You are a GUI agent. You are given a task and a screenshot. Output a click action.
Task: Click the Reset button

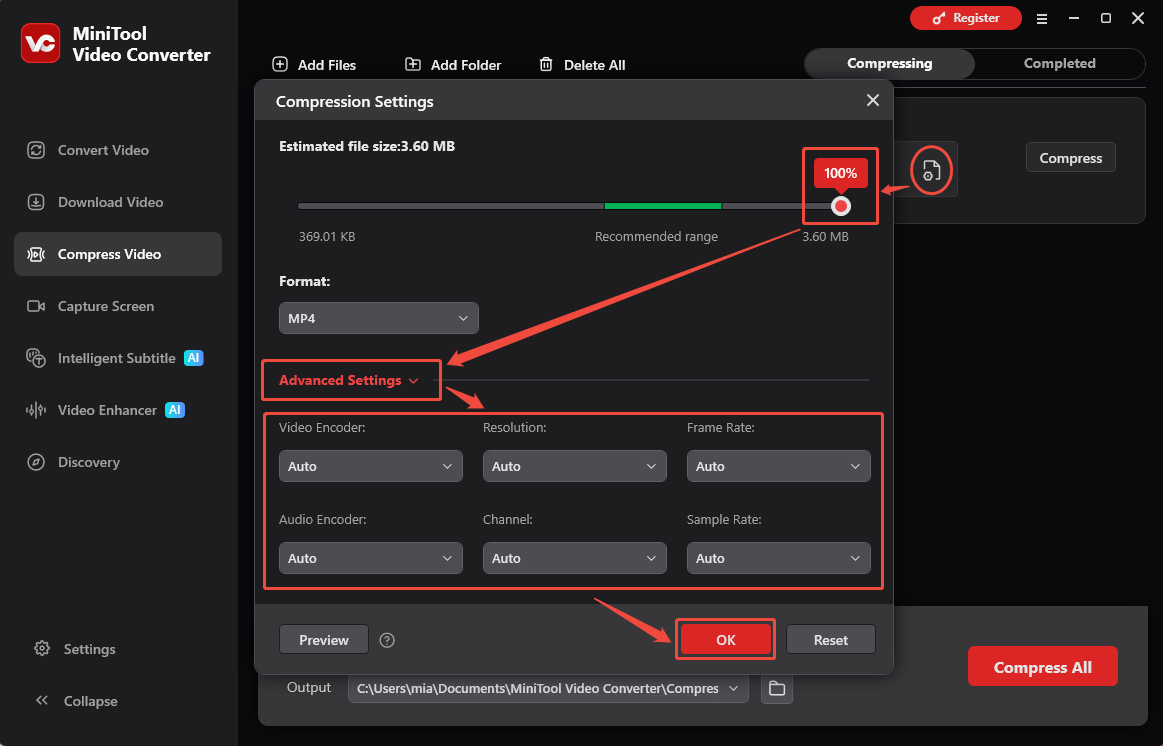(x=831, y=639)
